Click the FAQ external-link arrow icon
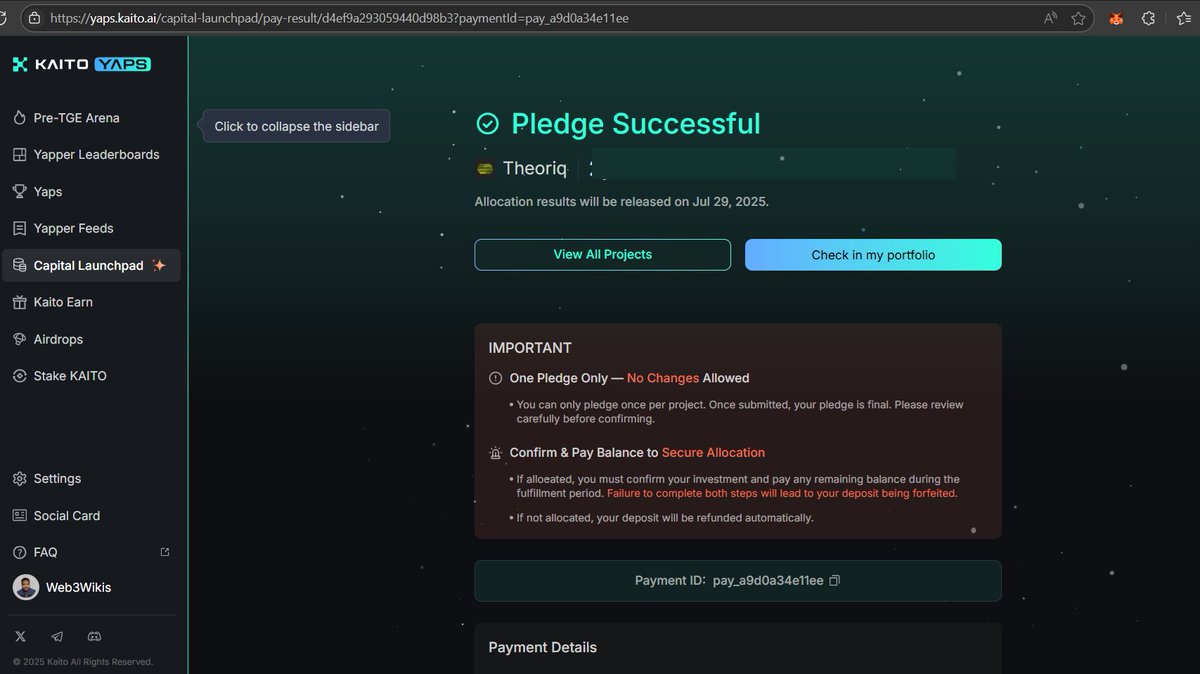 [x=165, y=551]
